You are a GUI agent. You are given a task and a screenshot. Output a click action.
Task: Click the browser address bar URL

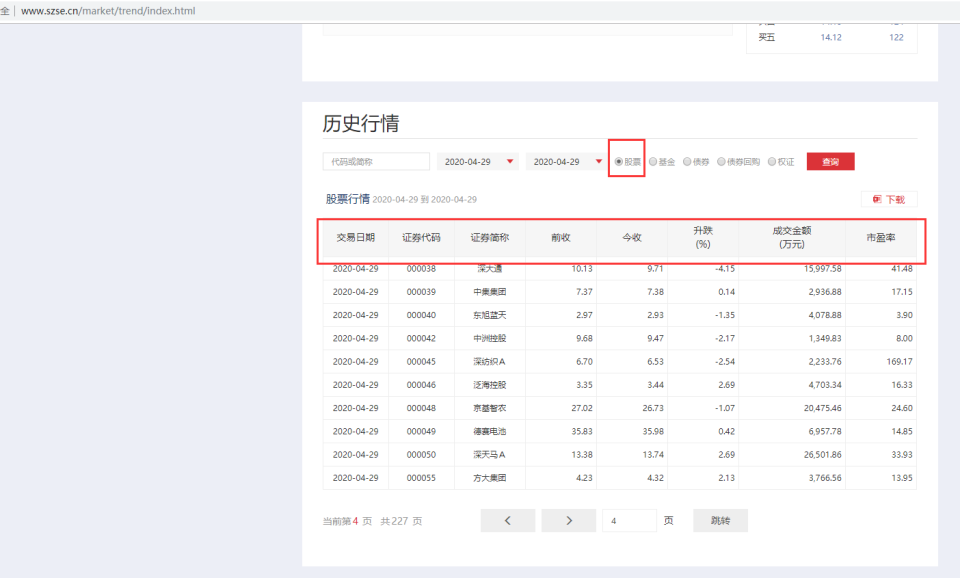[108, 11]
